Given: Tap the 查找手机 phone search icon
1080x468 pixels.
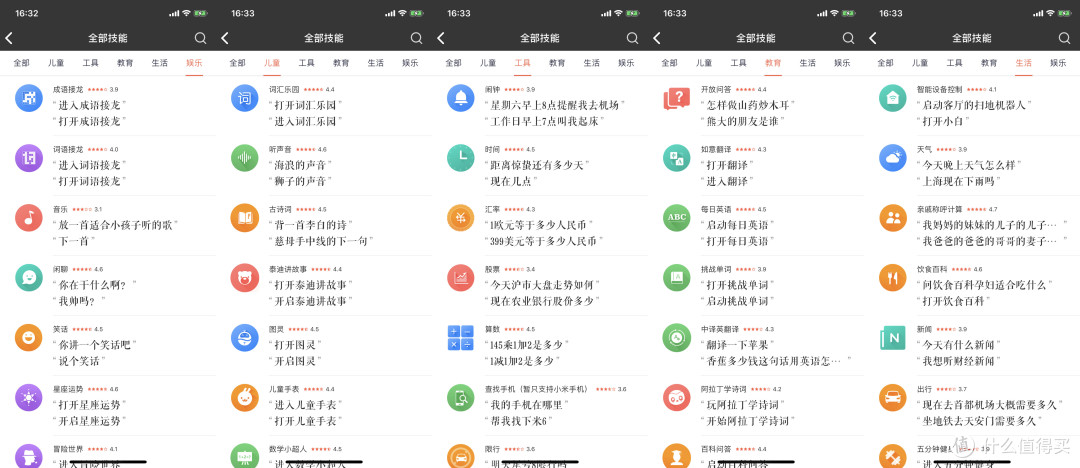Looking at the screenshot, I should pyautogui.click(x=460, y=398).
